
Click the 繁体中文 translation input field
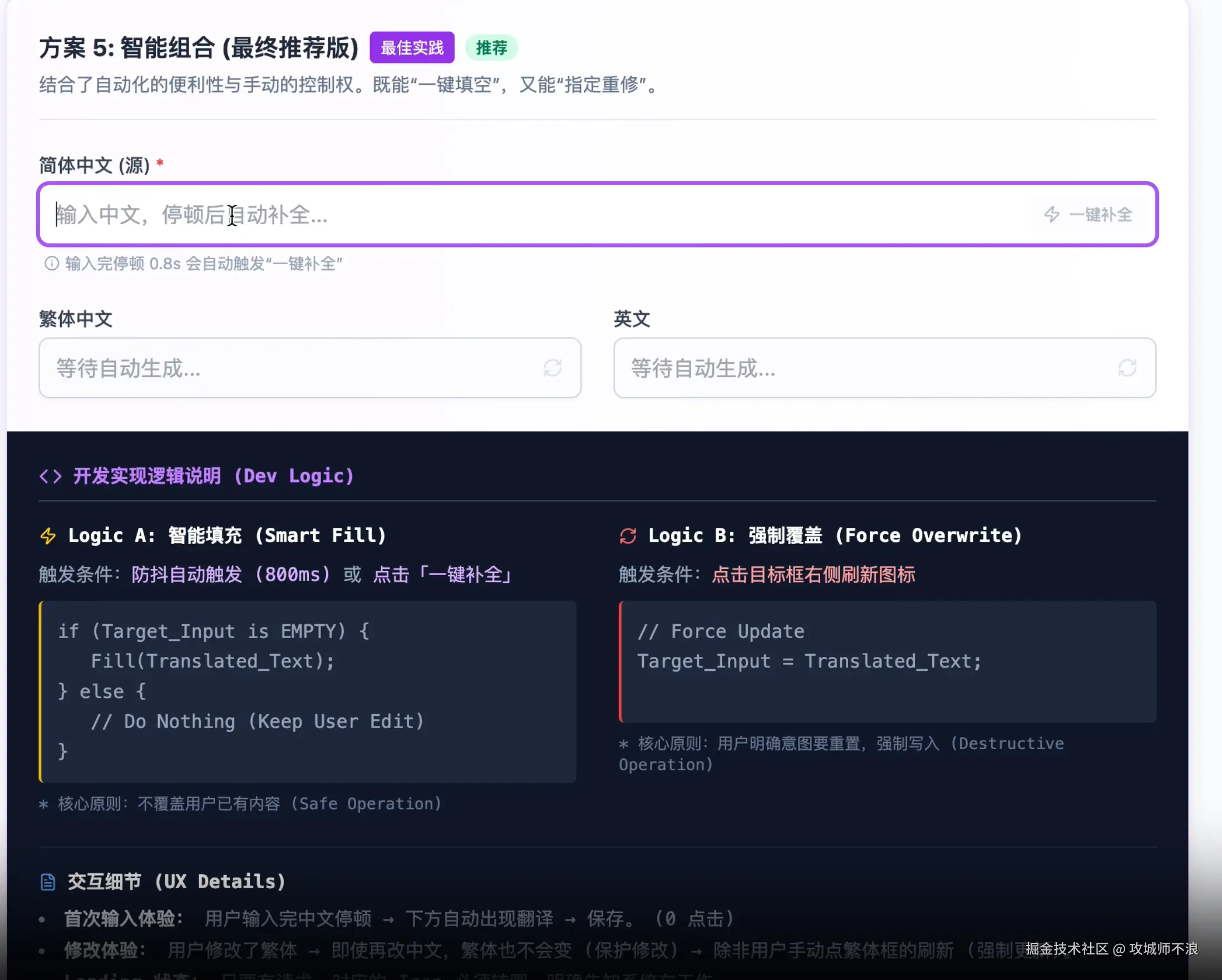[283, 368]
